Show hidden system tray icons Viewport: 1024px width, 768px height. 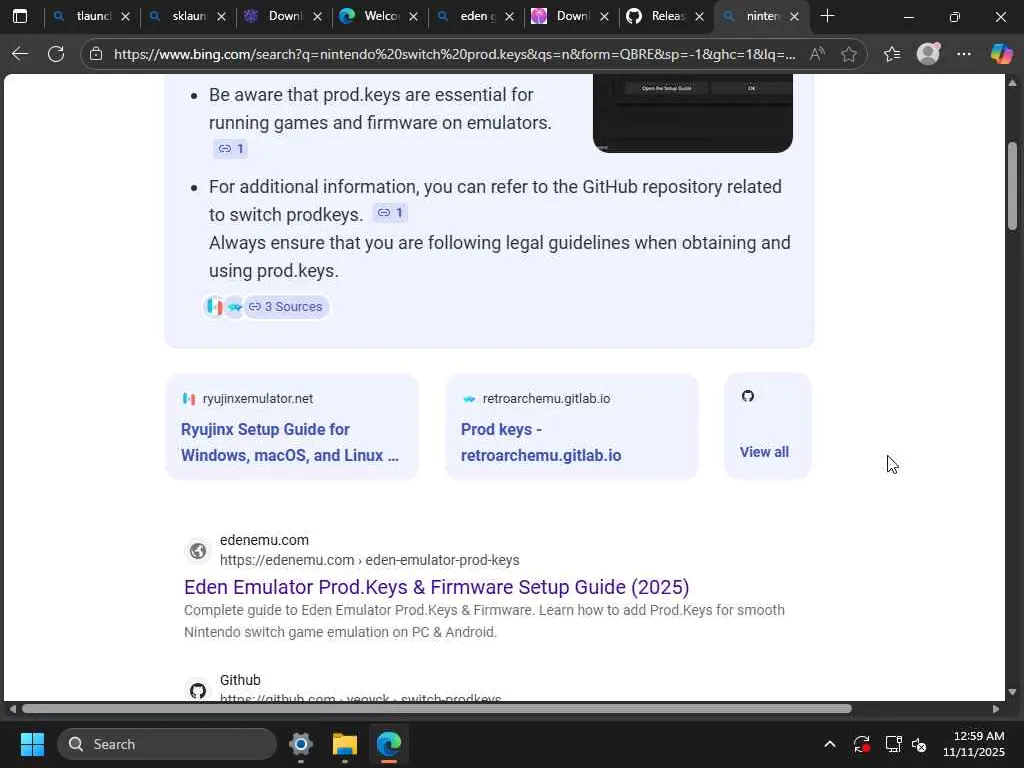point(829,744)
